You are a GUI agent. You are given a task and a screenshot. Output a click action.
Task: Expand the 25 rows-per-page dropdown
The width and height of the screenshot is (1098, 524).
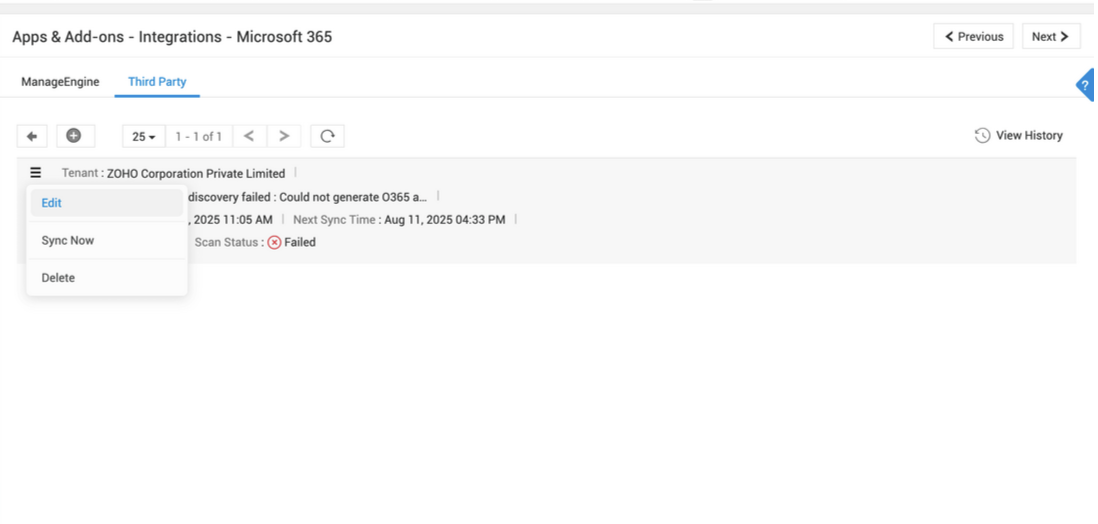click(144, 136)
